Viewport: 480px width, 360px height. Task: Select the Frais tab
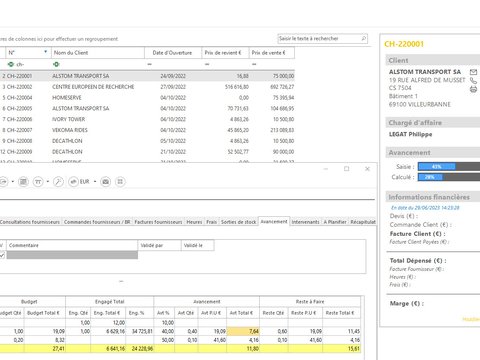(x=211, y=222)
